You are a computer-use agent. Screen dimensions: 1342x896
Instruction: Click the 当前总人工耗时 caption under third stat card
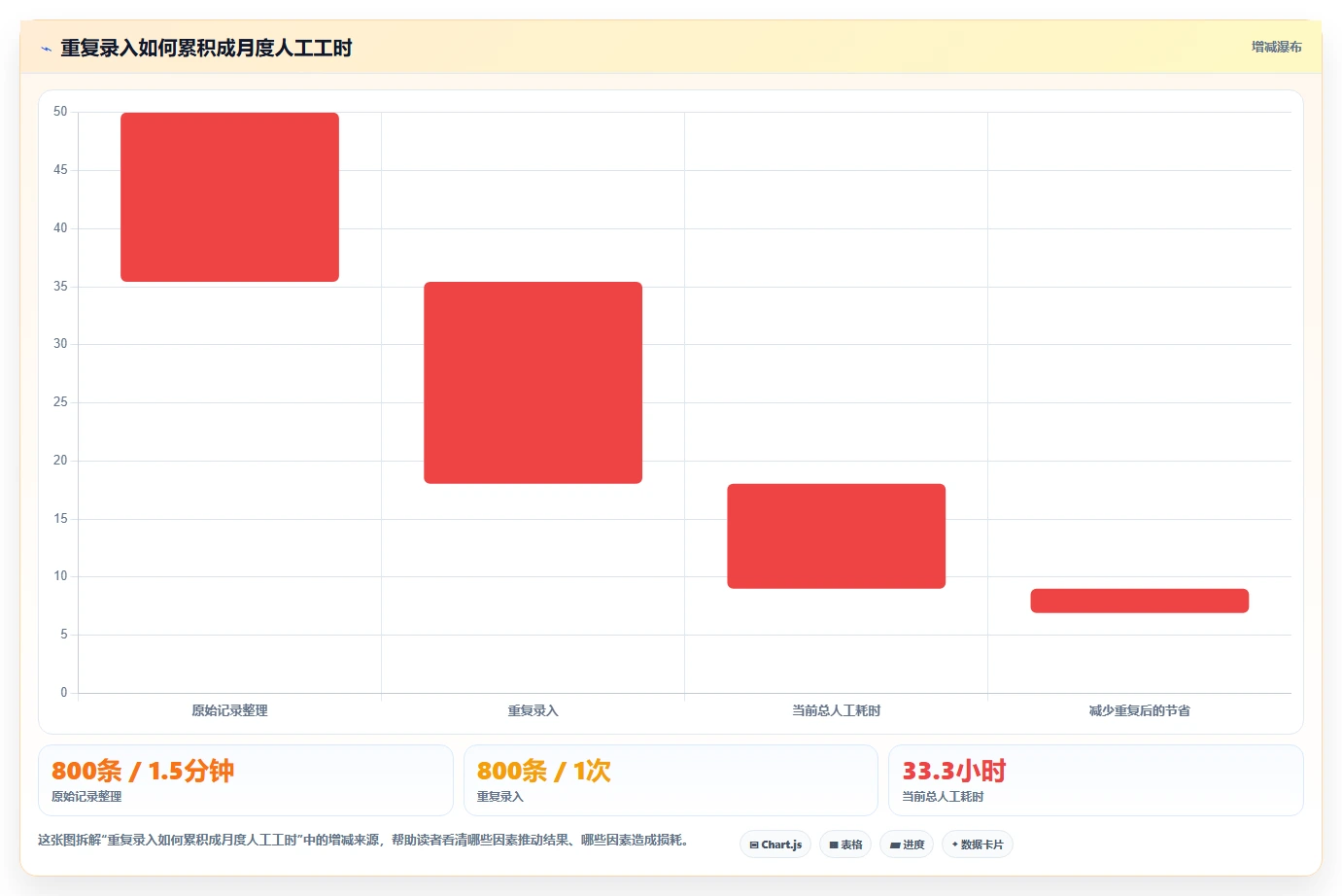(943, 797)
